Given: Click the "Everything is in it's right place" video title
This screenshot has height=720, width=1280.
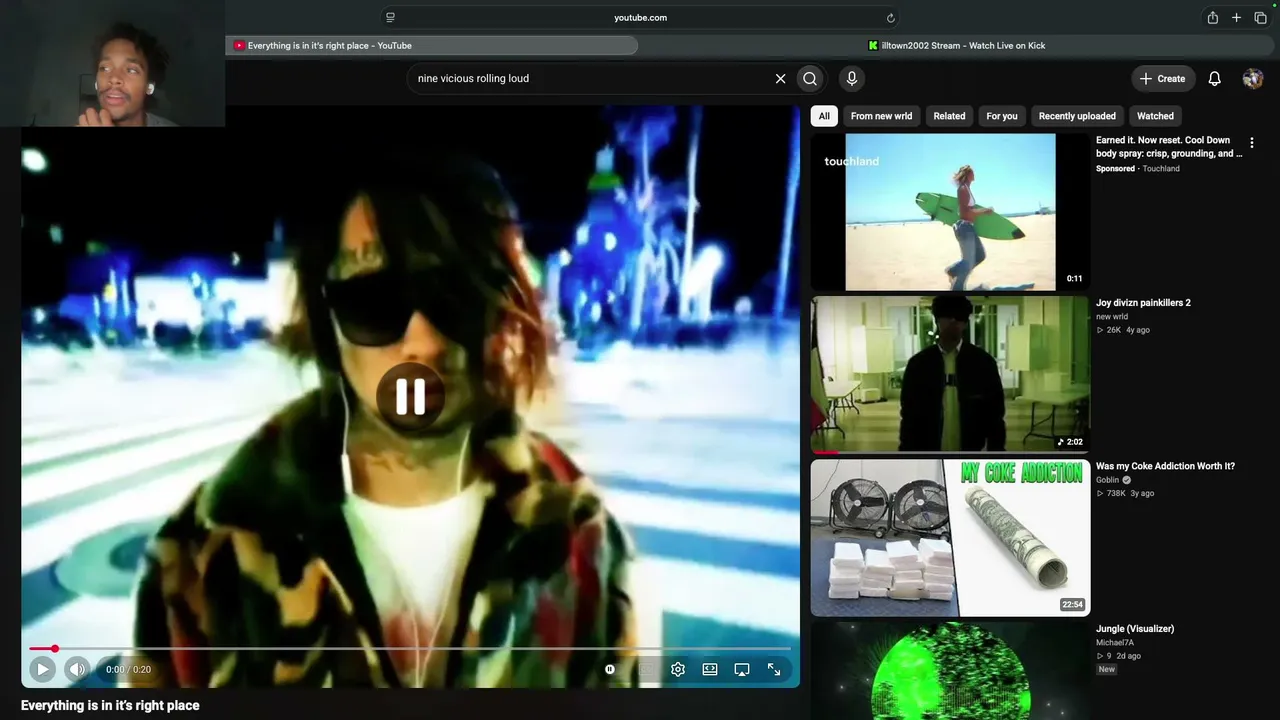Looking at the screenshot, I should pyautogui.click(x=110, y=705).
